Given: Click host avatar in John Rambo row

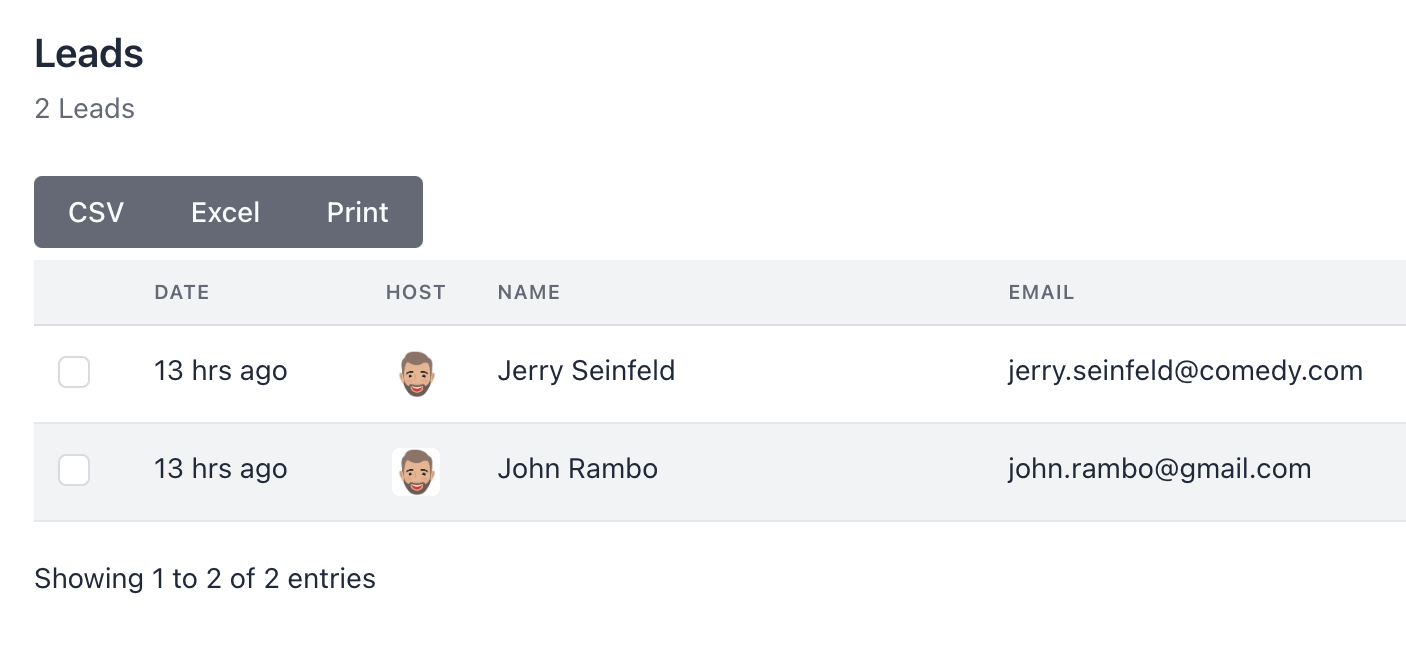Looking at the screenshot, I should (416, 471).
